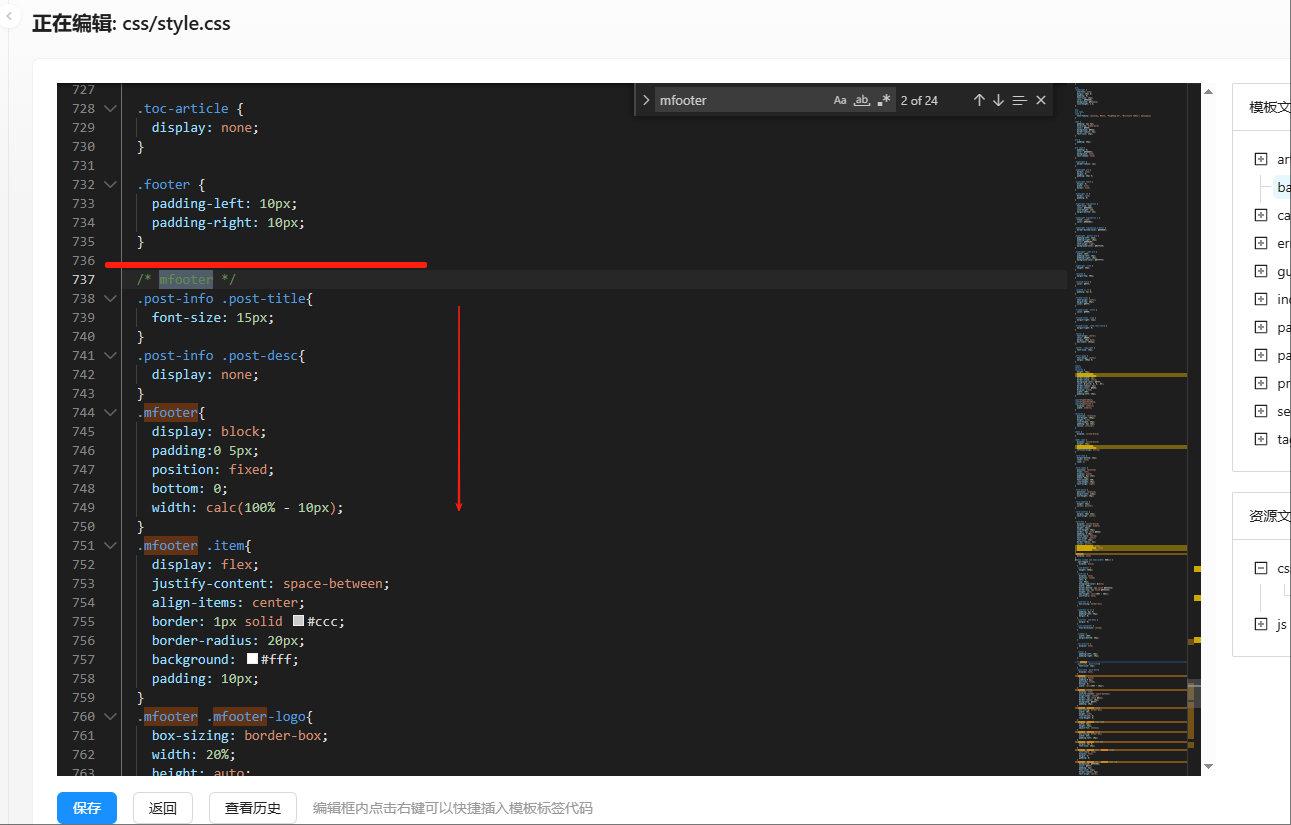1291x825 pixels.
Task: Fold the .post-desc rule at line 741
Action: pos(111,355)
